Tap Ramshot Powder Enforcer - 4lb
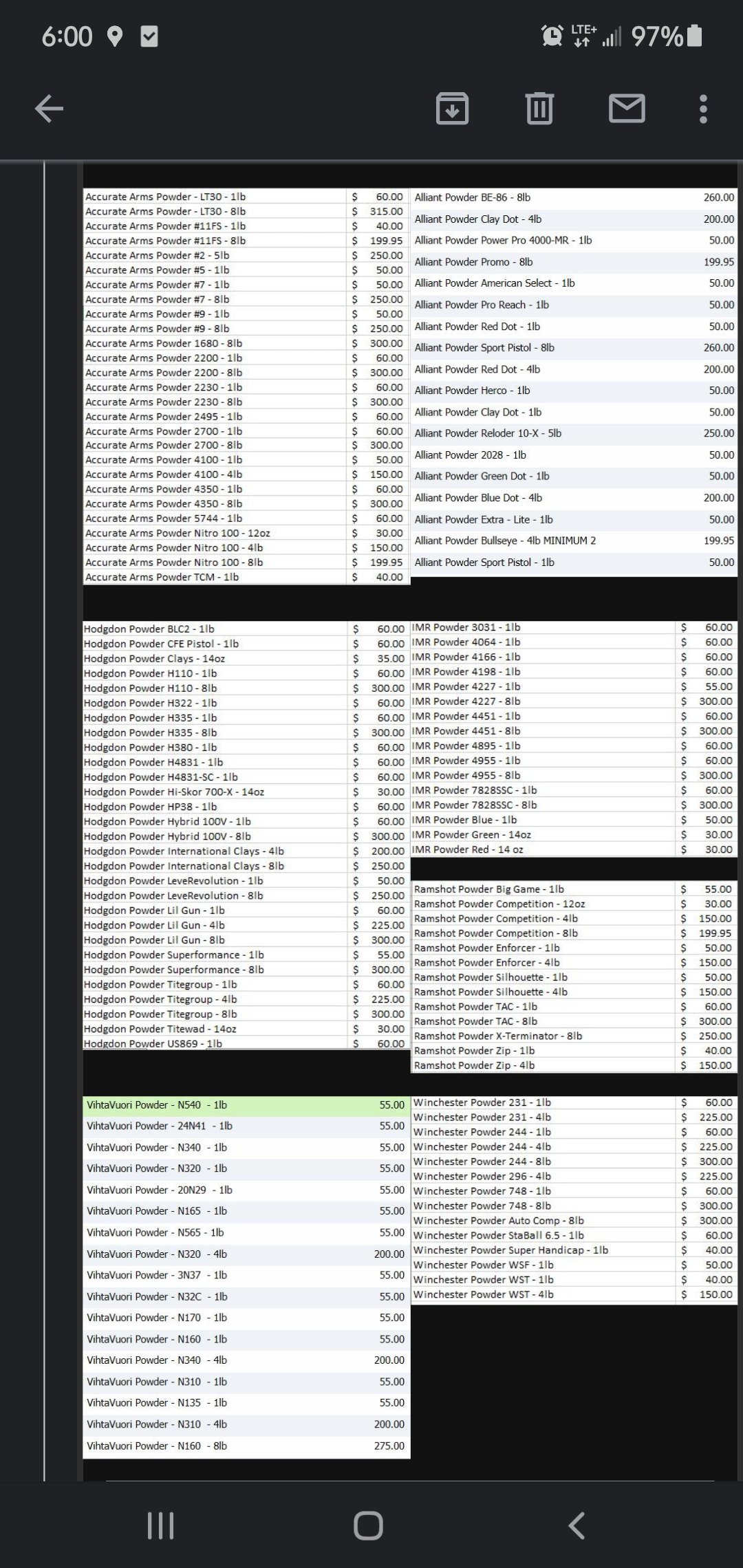 (x=486, y=963)
